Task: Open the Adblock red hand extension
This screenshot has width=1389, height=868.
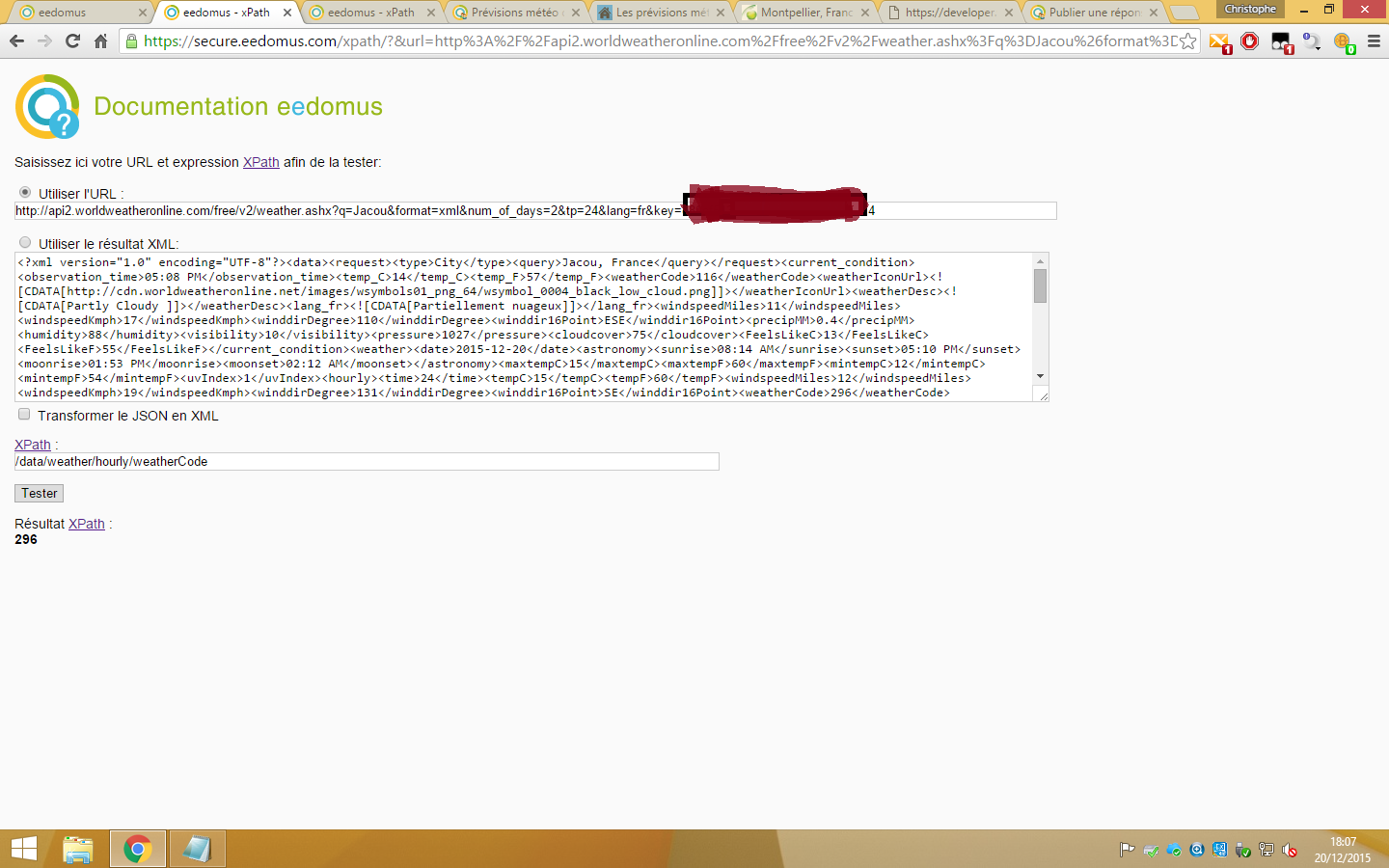Action: [1250, 41]
